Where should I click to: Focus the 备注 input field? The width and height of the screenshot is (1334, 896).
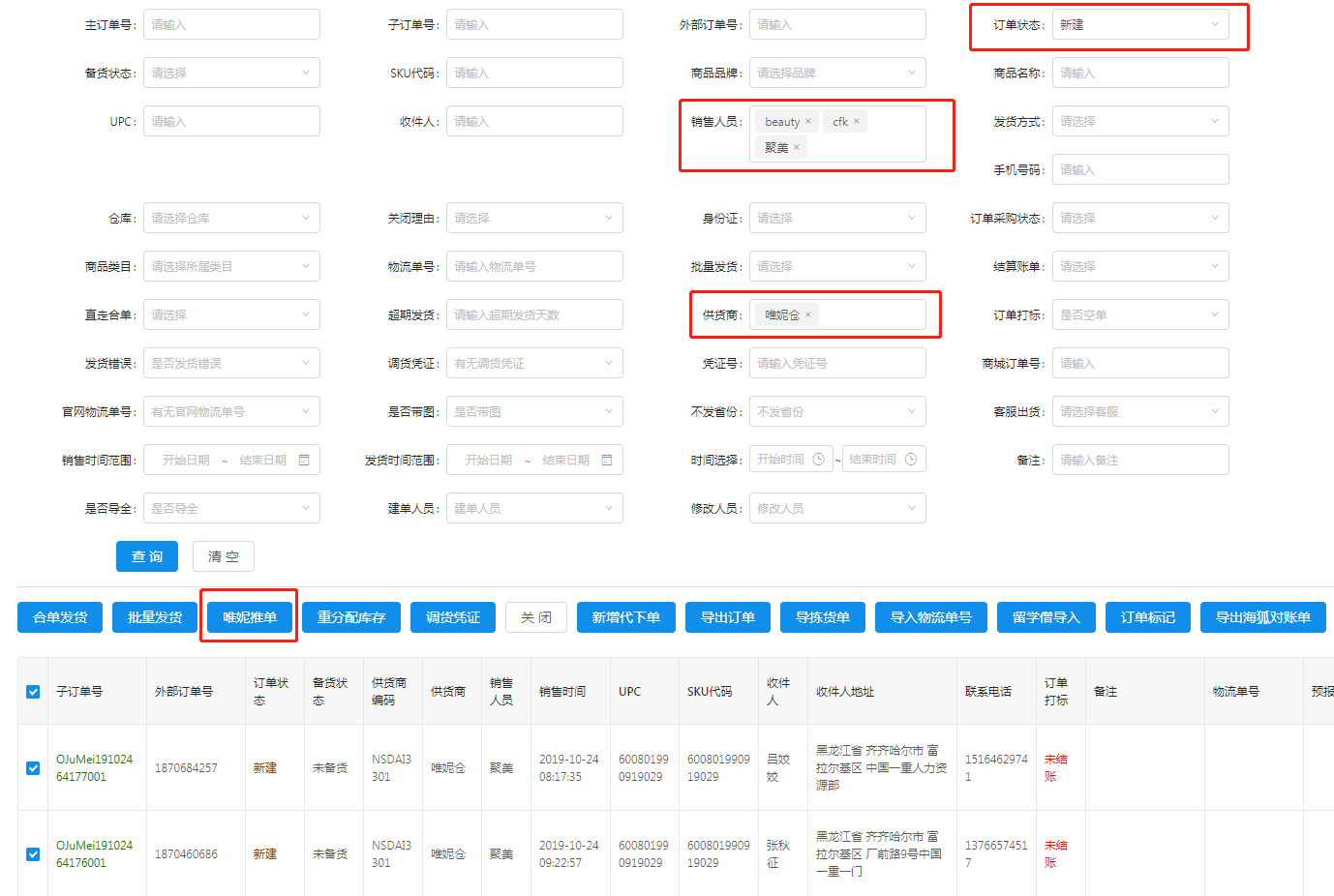(1140, 460)
